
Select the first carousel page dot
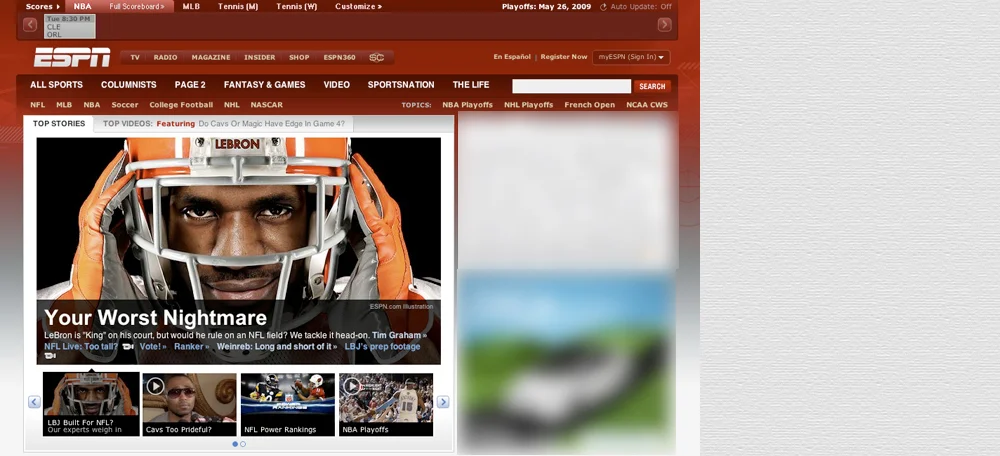[235, 444]
